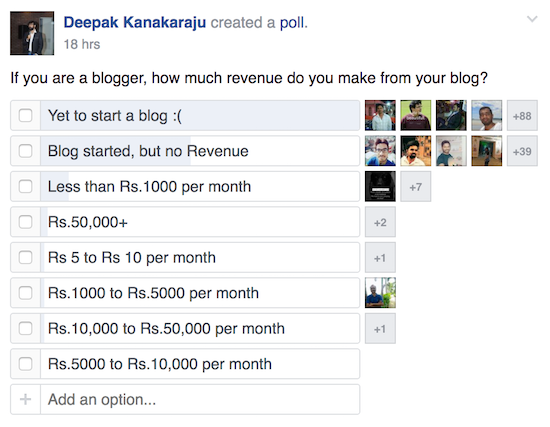Image resolution: width=550 pixels, height=427 pixels.
Task: Show the +88 more voters list
Action: click(522, 115)
